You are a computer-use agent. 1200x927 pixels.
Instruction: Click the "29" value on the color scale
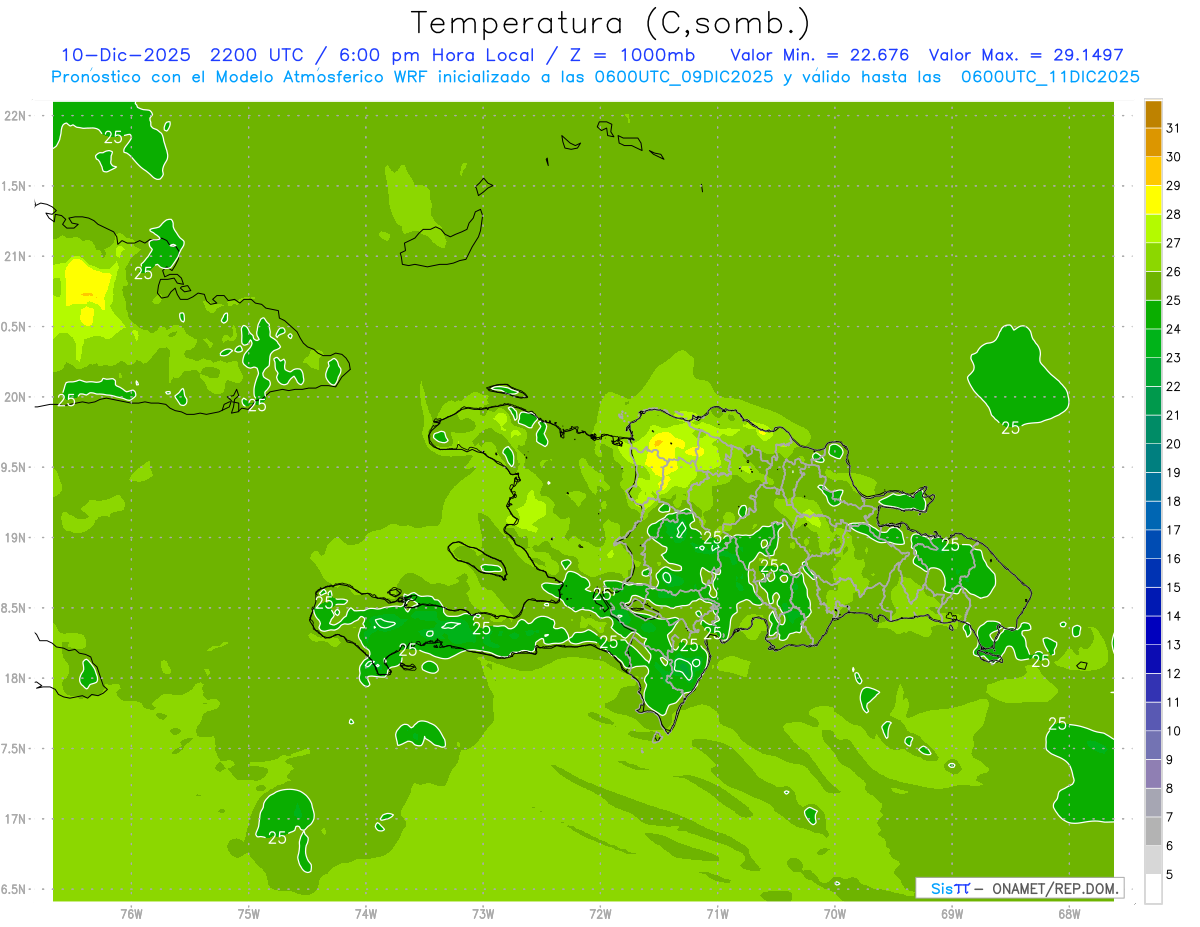coord(1174,186)
